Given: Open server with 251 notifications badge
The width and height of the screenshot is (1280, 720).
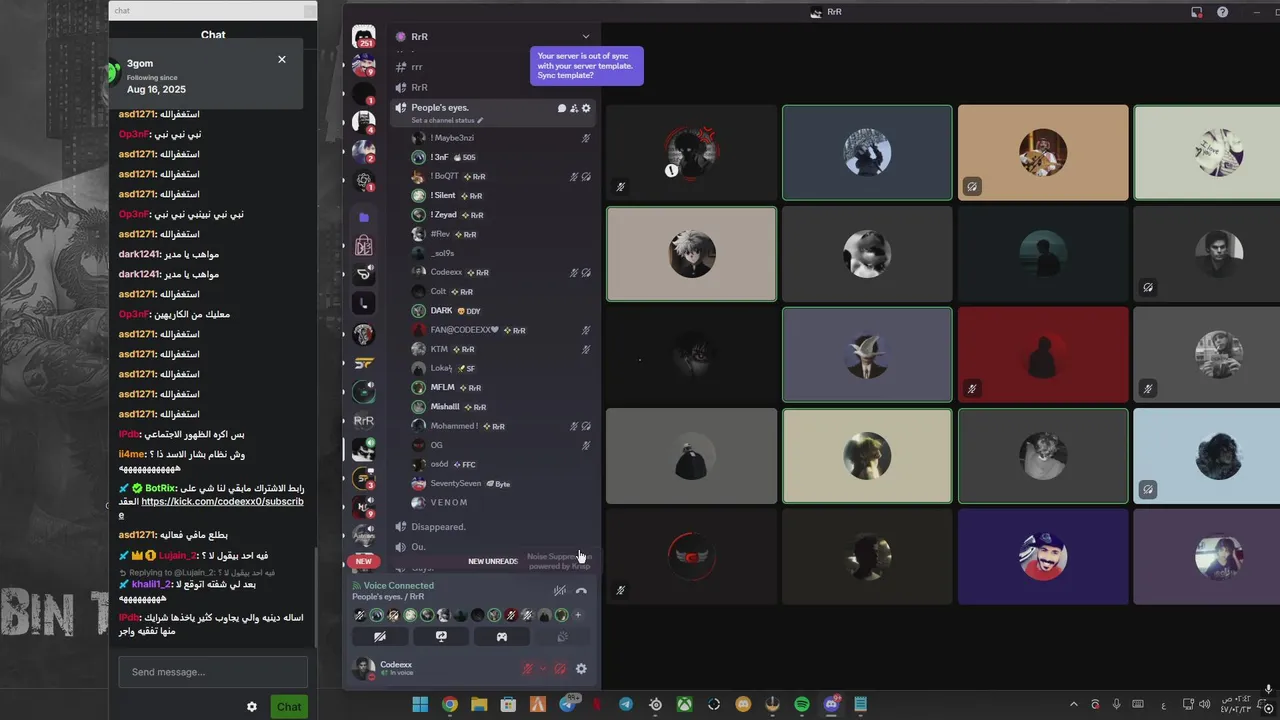Looking at the screenshot, I should [364, 38].
